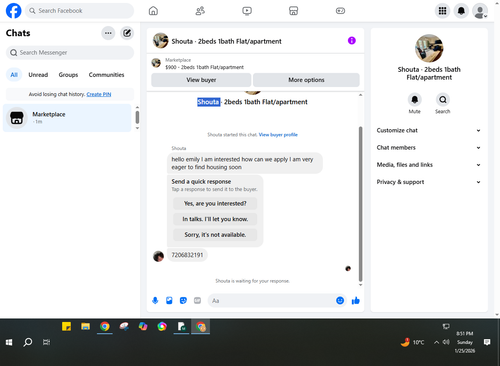The width and height of the screenshot is (500, 366).
Task: Click the chat list scrollbar thumb
Action: click(x=137, y=117)
